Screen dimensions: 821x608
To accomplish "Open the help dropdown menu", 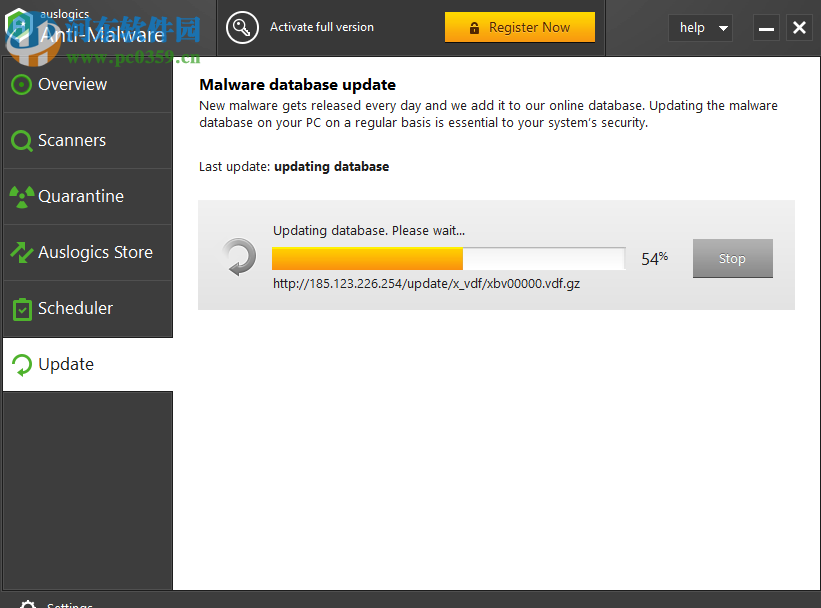I will [x=700, y=28].
